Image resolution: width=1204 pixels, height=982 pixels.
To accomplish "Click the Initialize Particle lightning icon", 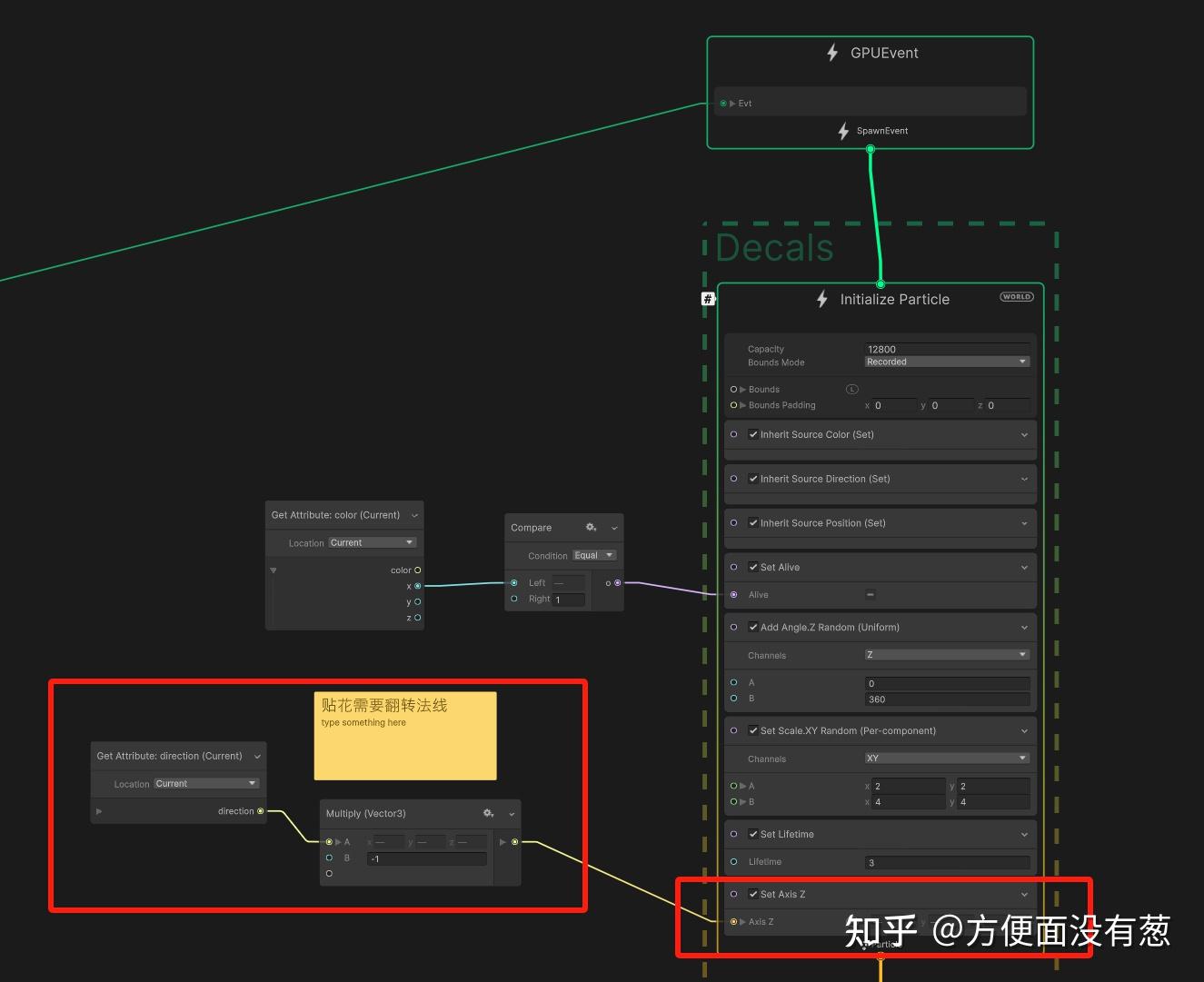I will coord(822,299).
